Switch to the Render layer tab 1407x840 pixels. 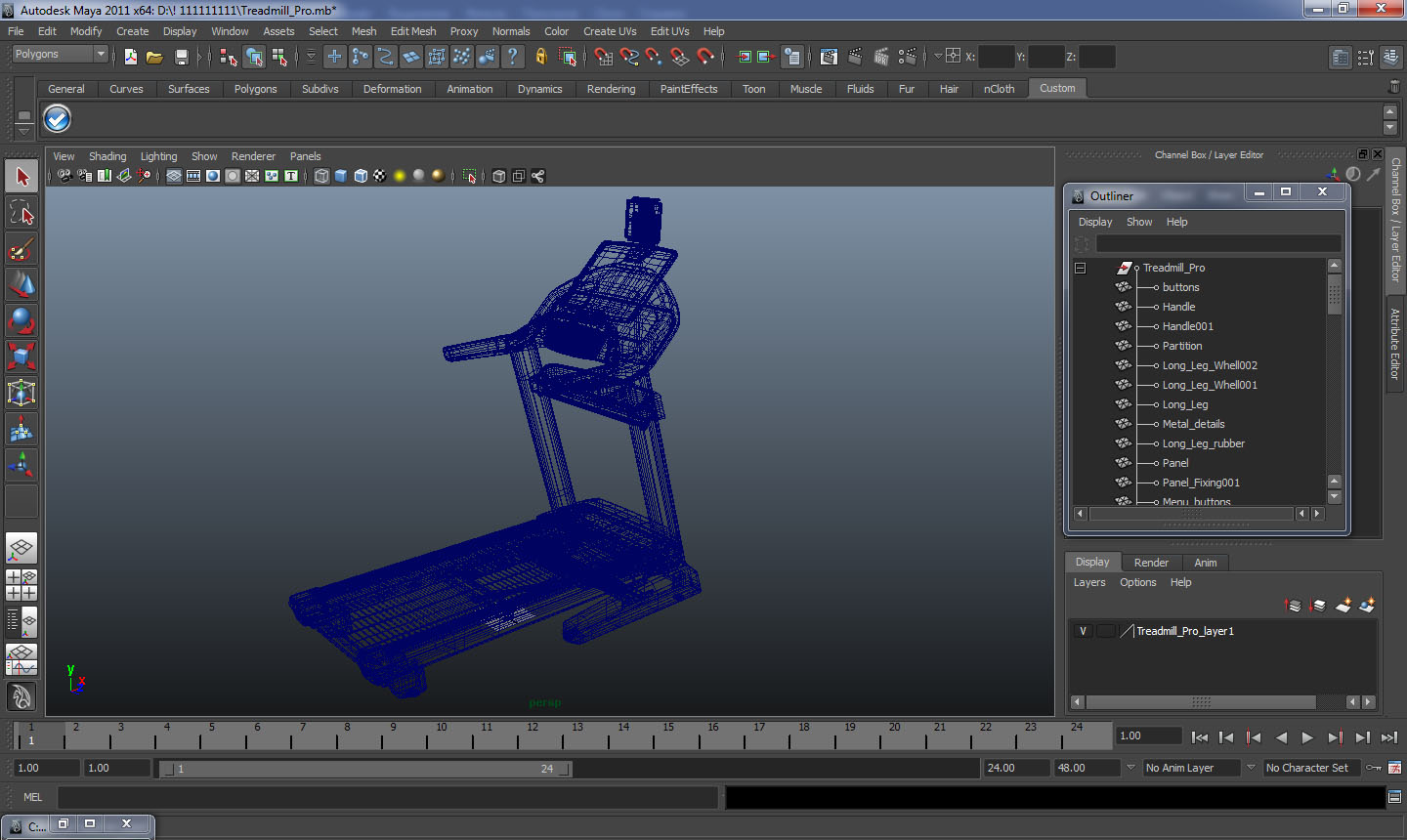tap(1151, 563)
